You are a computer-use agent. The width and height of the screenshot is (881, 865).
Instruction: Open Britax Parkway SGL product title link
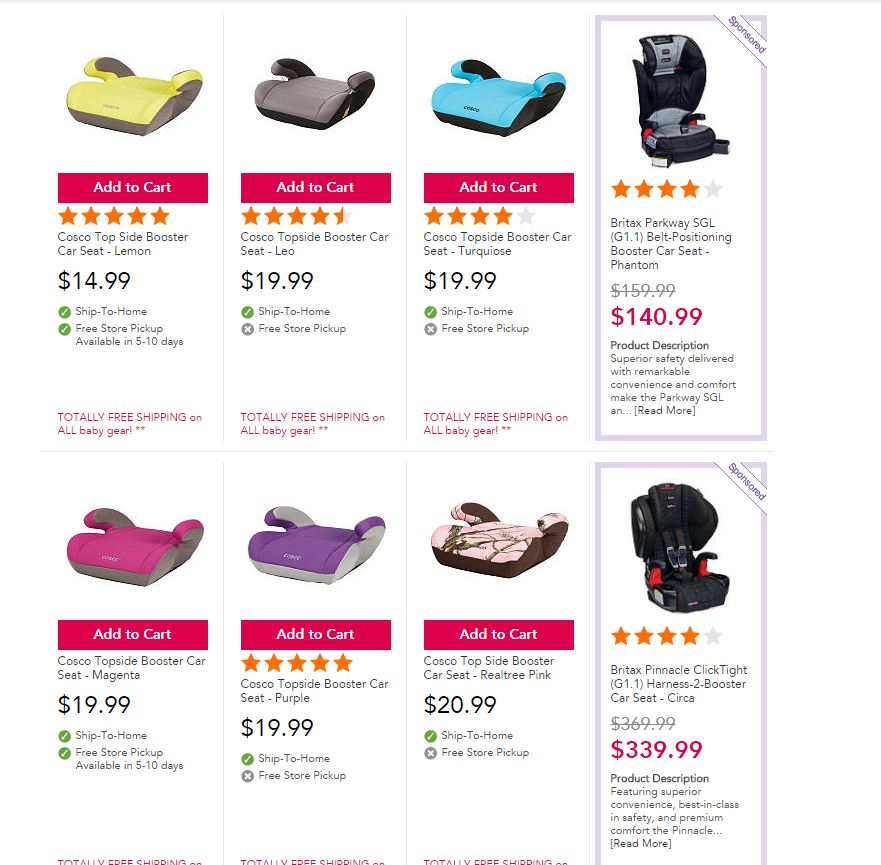(x=671, y=244)
